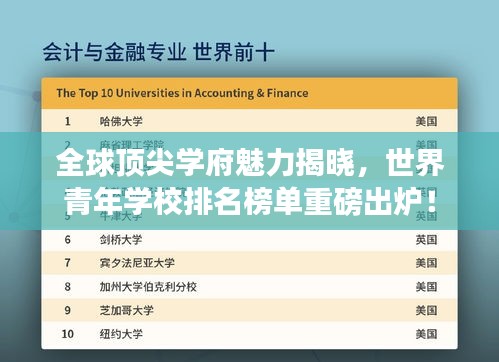The width and height of the screenshot is (499, 362).
Task: Click the 美国 label in row 1
Action: (426, 121)
